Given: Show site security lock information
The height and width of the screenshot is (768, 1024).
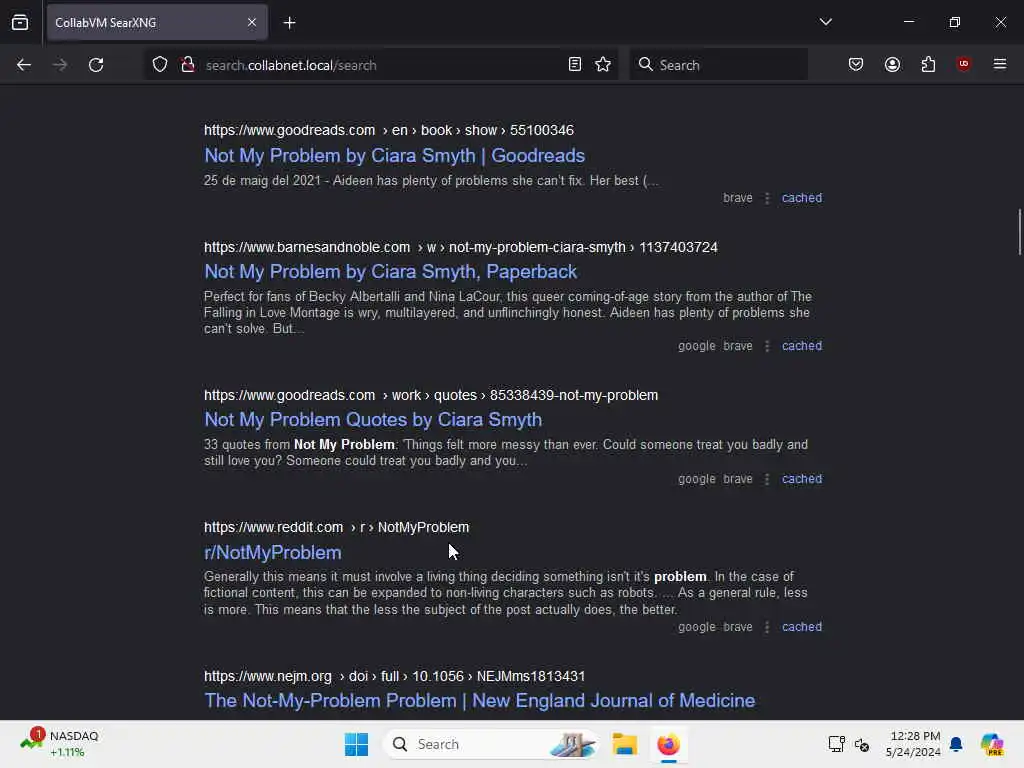Looking at the screenshot, I should point(188,65).
